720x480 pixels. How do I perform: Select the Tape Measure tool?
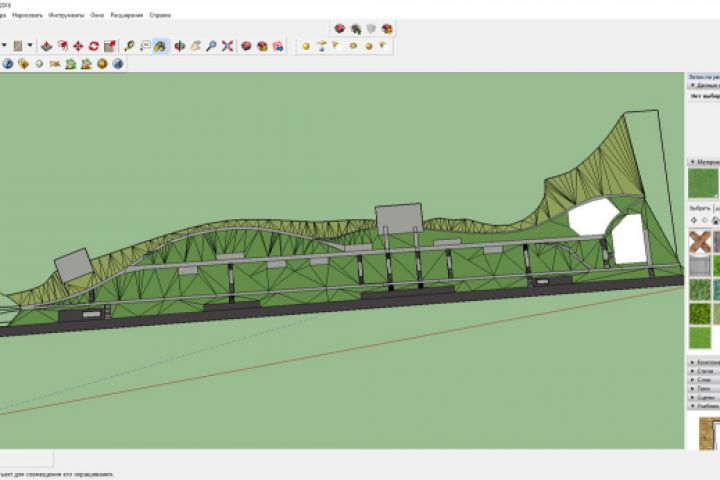[129, 46]
